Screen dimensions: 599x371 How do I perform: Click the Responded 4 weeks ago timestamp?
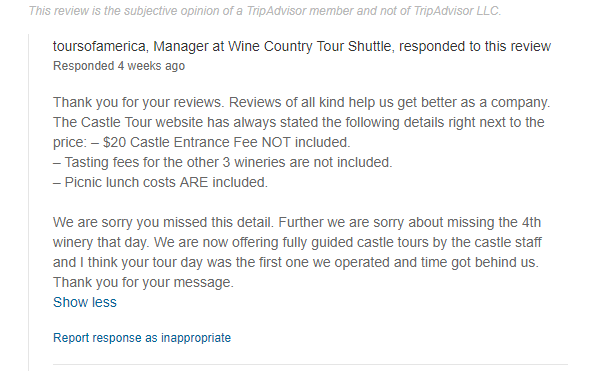pyautogui.click(x=119, y=66)
